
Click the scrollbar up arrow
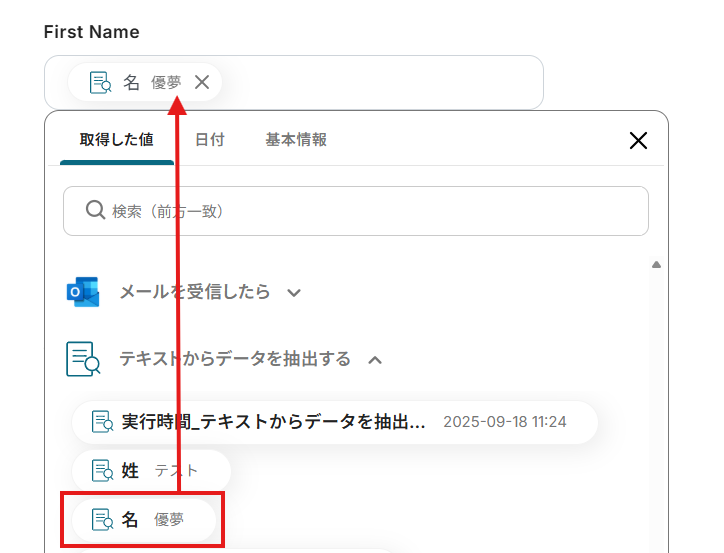tap(656, 265)
